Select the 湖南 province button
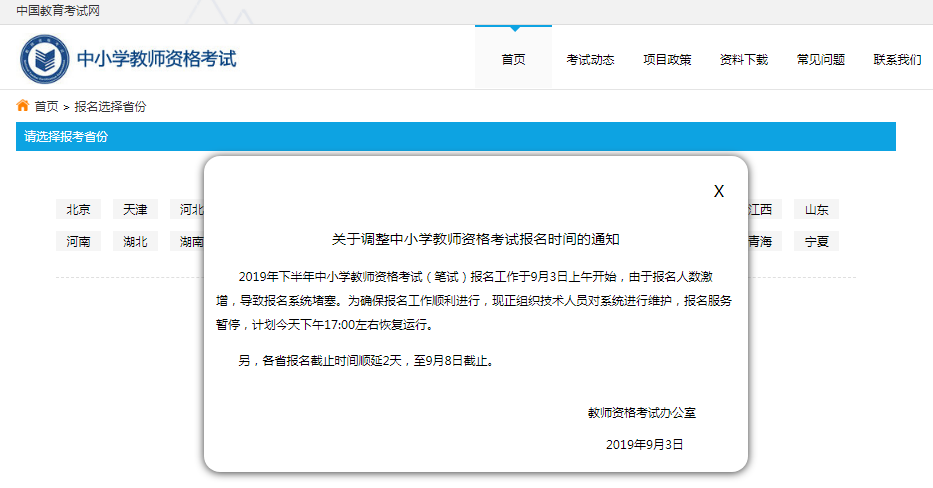 [x=187, y=242]
